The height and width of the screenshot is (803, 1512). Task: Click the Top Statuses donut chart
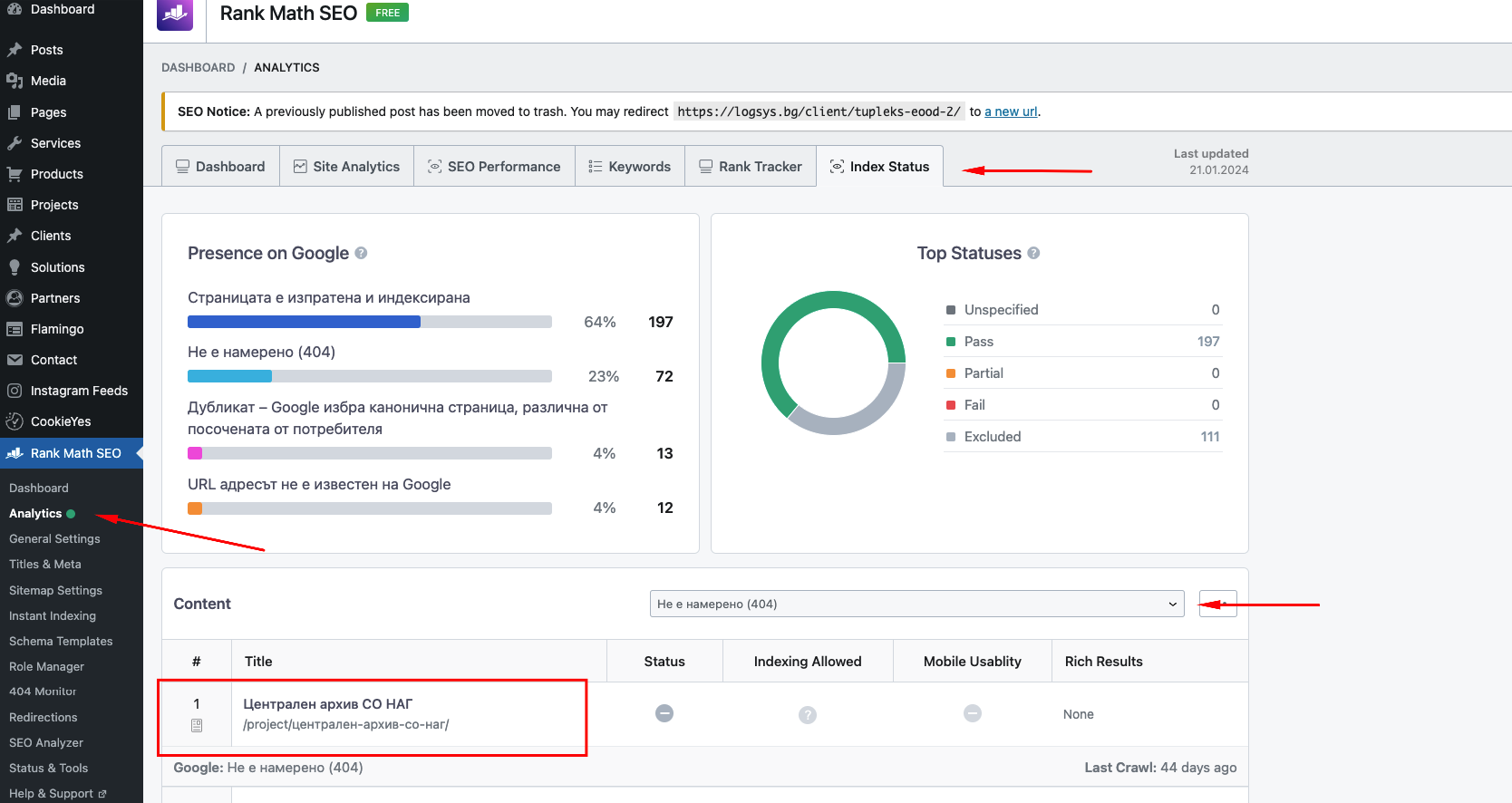(834, 363)
